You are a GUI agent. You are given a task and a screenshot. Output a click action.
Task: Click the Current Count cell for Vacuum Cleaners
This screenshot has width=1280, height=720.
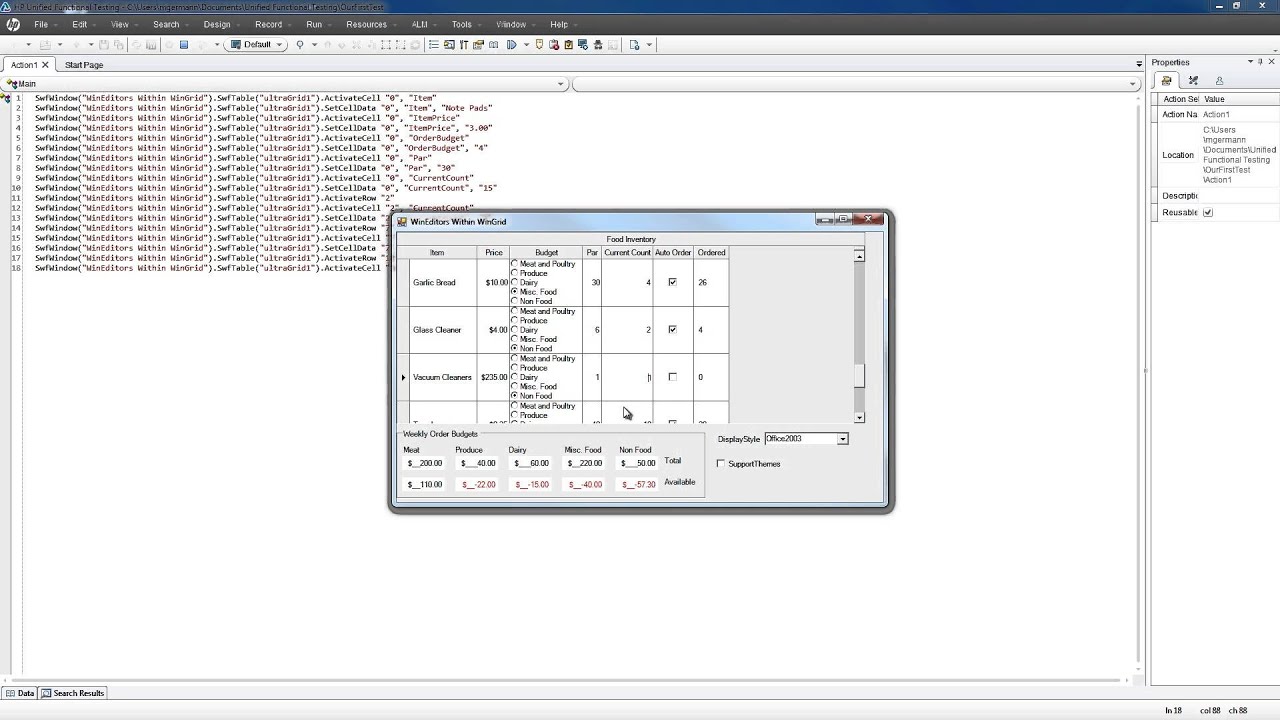pos(628,377)
